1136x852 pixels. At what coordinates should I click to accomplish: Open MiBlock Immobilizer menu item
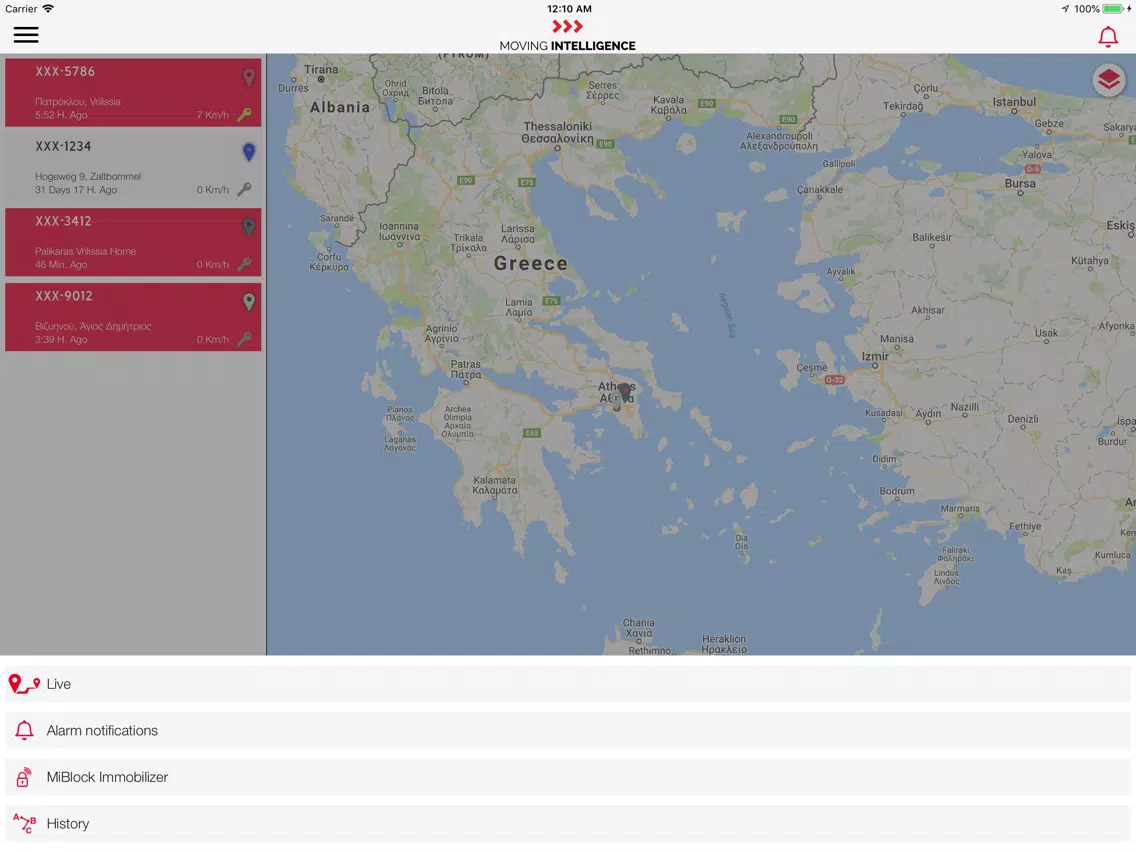tap(568, 777)
